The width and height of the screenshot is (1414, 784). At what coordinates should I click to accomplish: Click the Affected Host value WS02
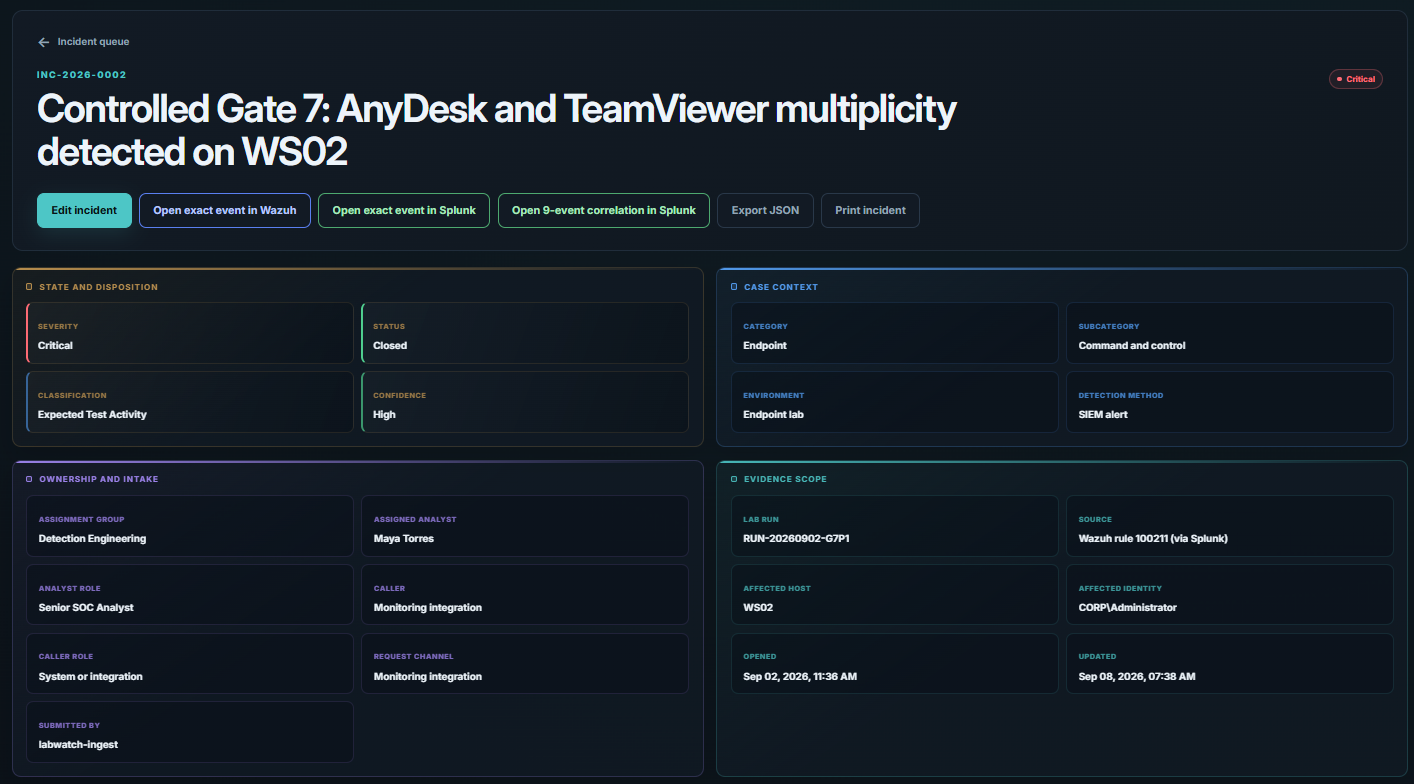(x=758, y=607)
